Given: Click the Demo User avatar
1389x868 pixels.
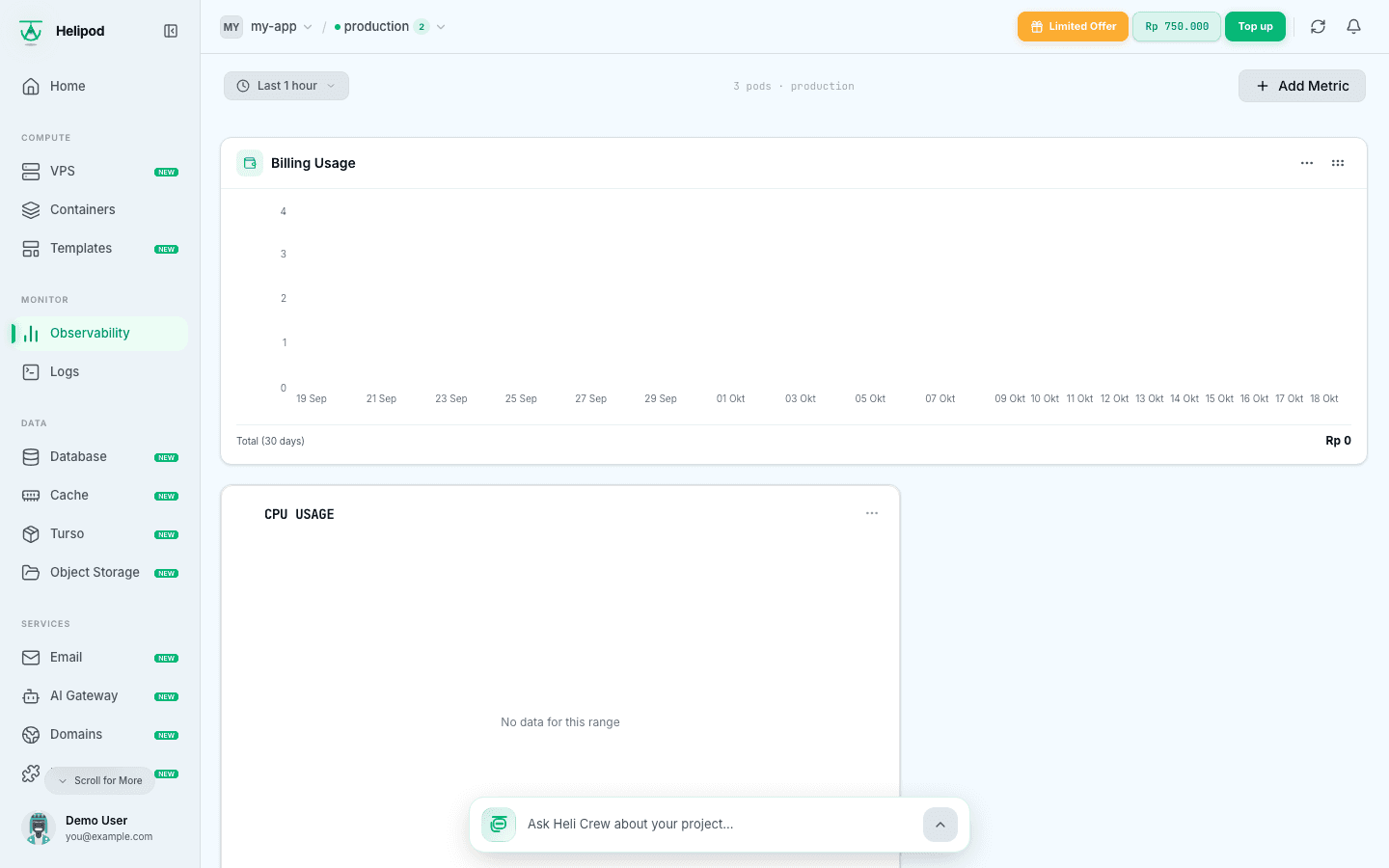Looking at the screenshot, I should pos(39,827).
